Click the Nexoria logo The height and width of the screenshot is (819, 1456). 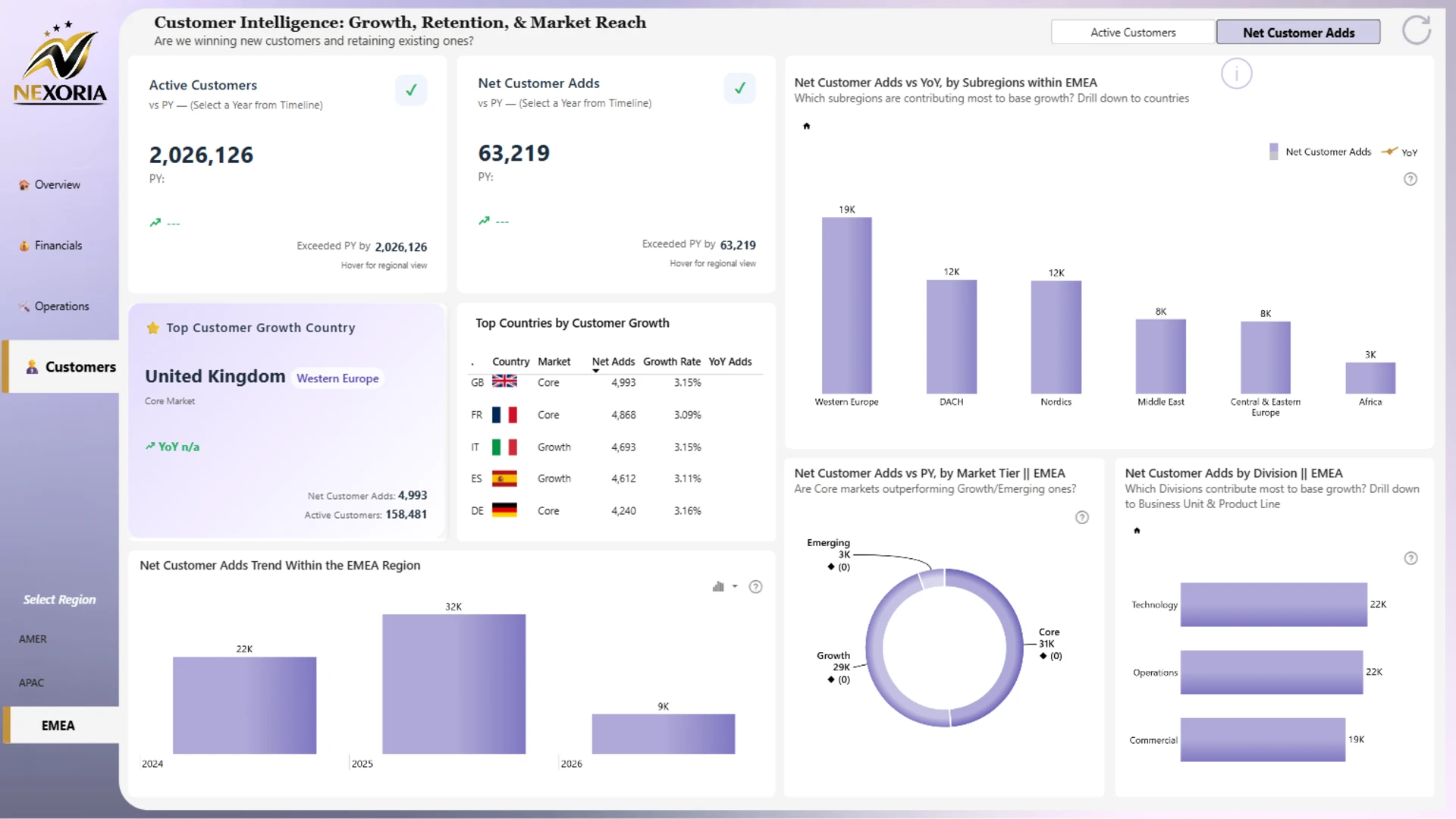point(60,64)
